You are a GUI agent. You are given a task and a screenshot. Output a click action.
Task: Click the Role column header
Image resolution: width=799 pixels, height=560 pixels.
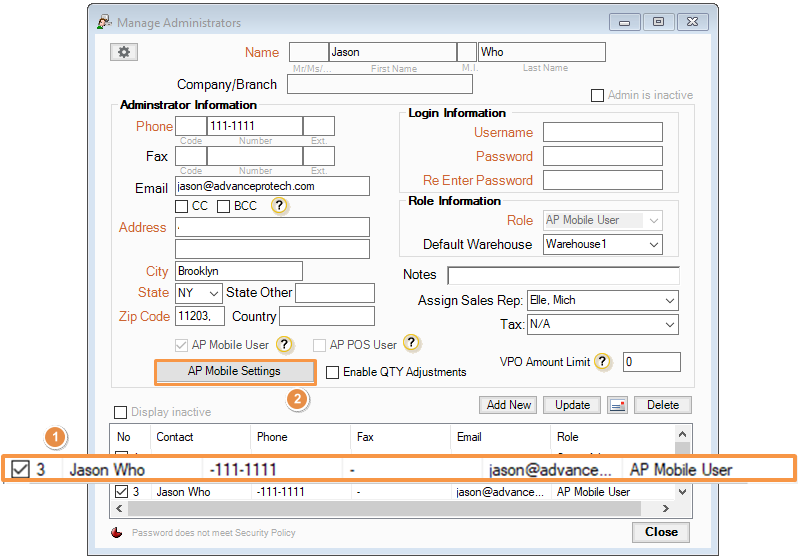click(x=610, y=437)
